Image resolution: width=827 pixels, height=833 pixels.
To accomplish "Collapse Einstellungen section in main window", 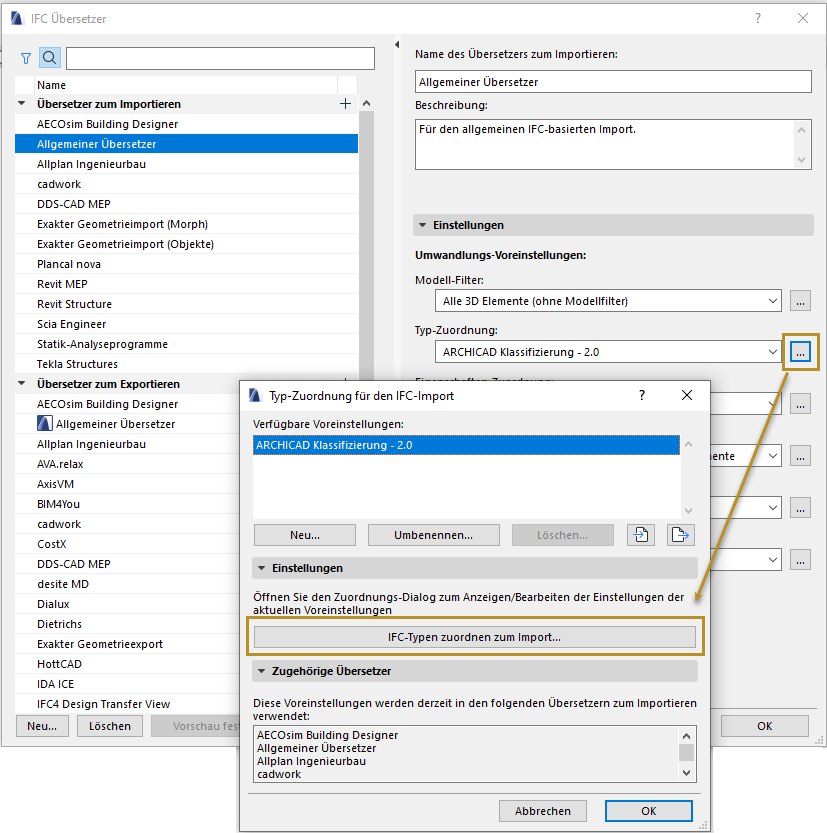I will tap(422, 225).
